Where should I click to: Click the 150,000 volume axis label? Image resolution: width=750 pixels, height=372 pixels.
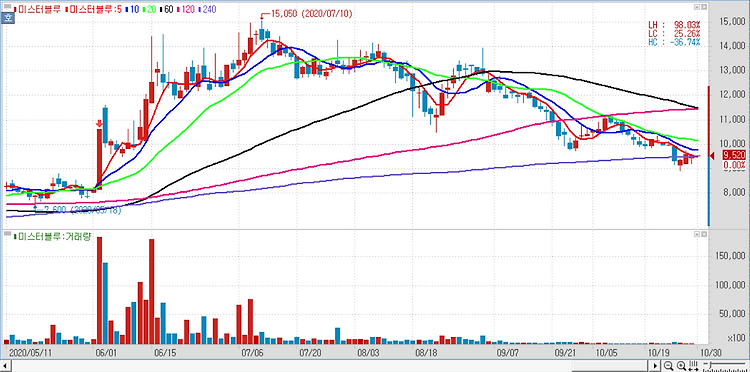click(x=730, y=256)
